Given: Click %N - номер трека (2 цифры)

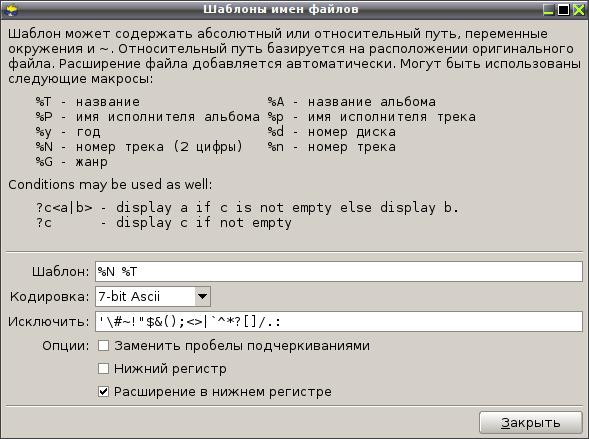Looking at the screenshot, I should (x=139, y=147).
